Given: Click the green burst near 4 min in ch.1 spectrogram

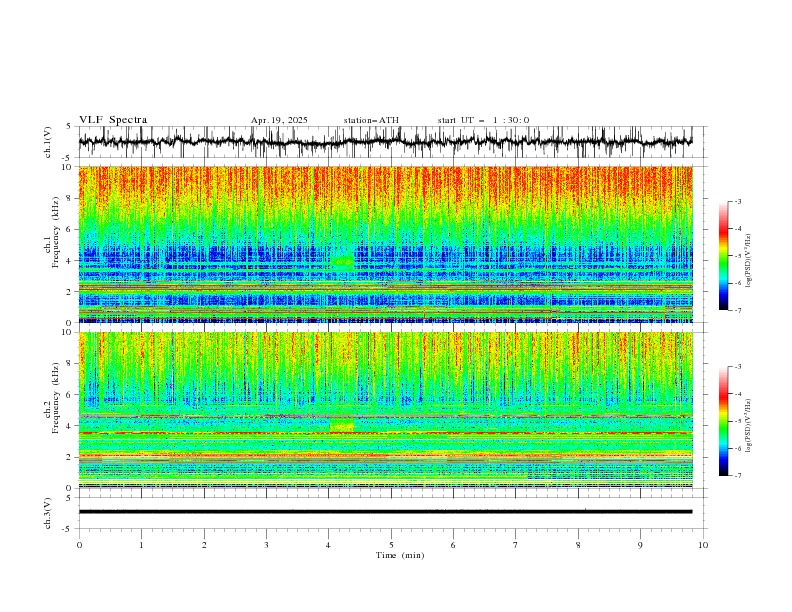Looking at the screenshot, I should click(343, 261).
